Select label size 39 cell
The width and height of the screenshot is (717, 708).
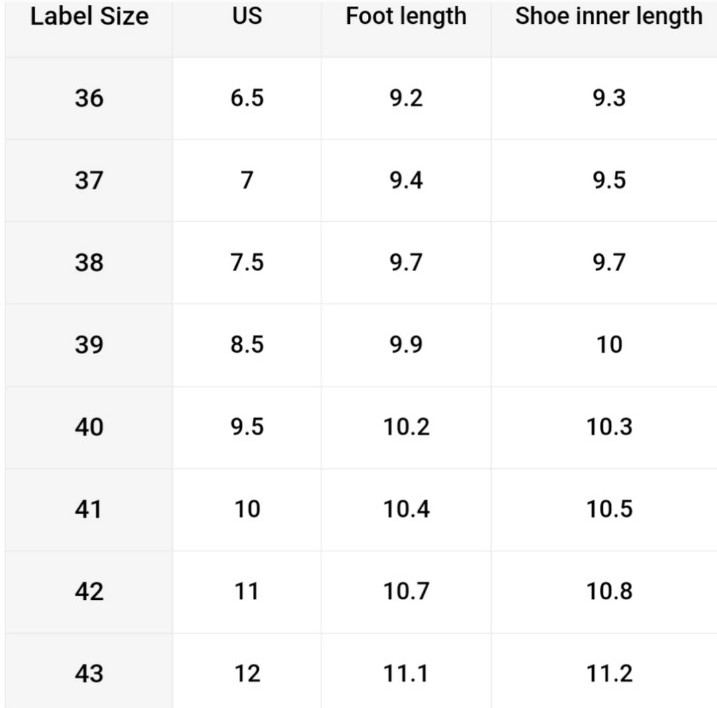(89, 345)
